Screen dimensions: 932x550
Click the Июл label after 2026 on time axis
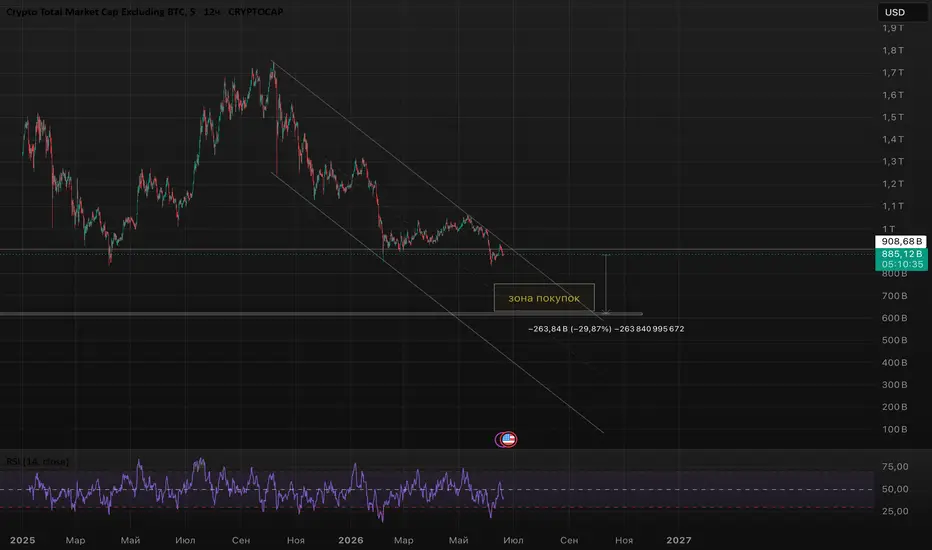click(x=514, y=540)
